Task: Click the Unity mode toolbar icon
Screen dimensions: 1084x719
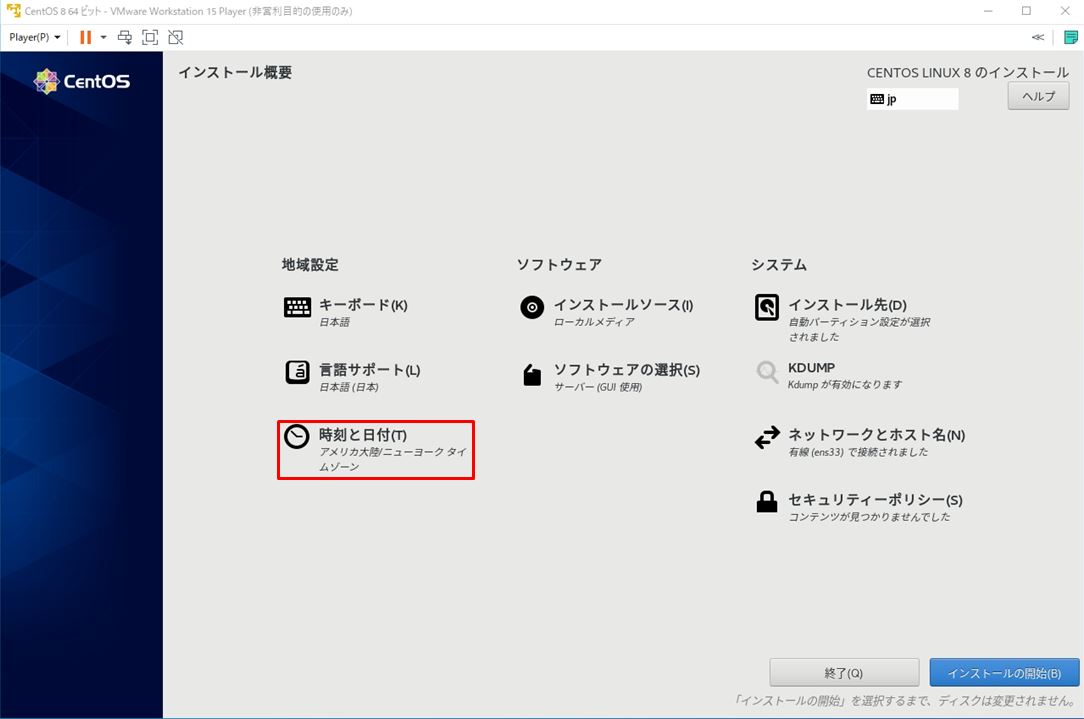Action: pyautogui.click(x=176, y=37)
